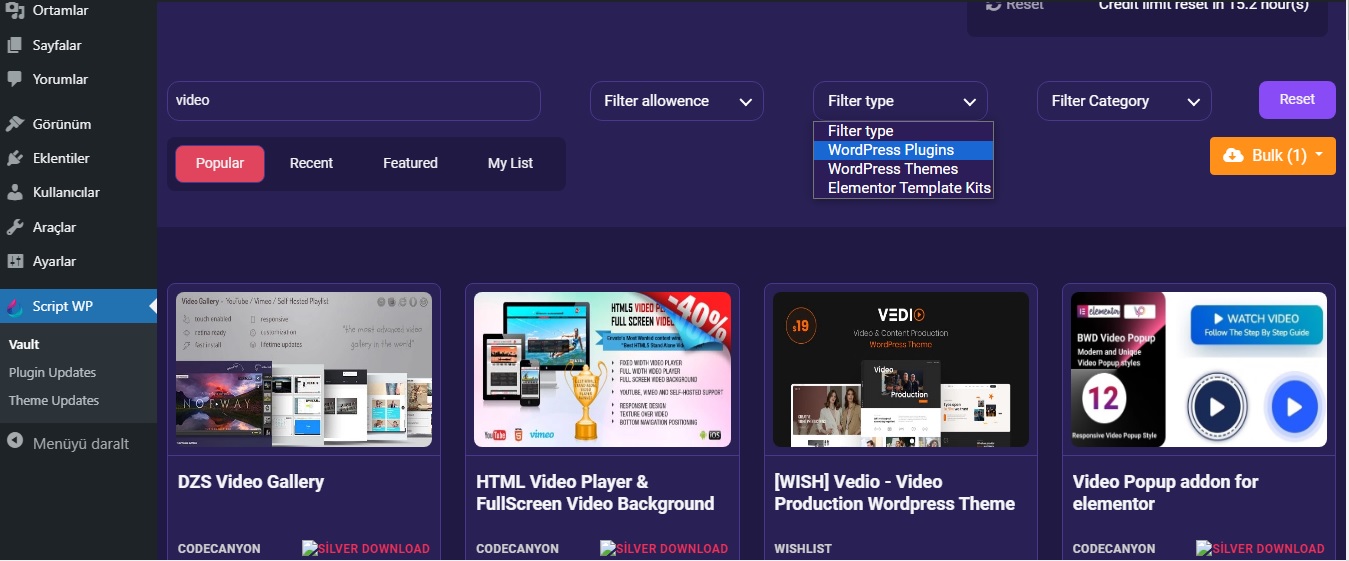This screenshot has height=561, width=1349.
Task: Choose WordPress Plugins option
Action: pyautogui.click(x=903, y=150)
